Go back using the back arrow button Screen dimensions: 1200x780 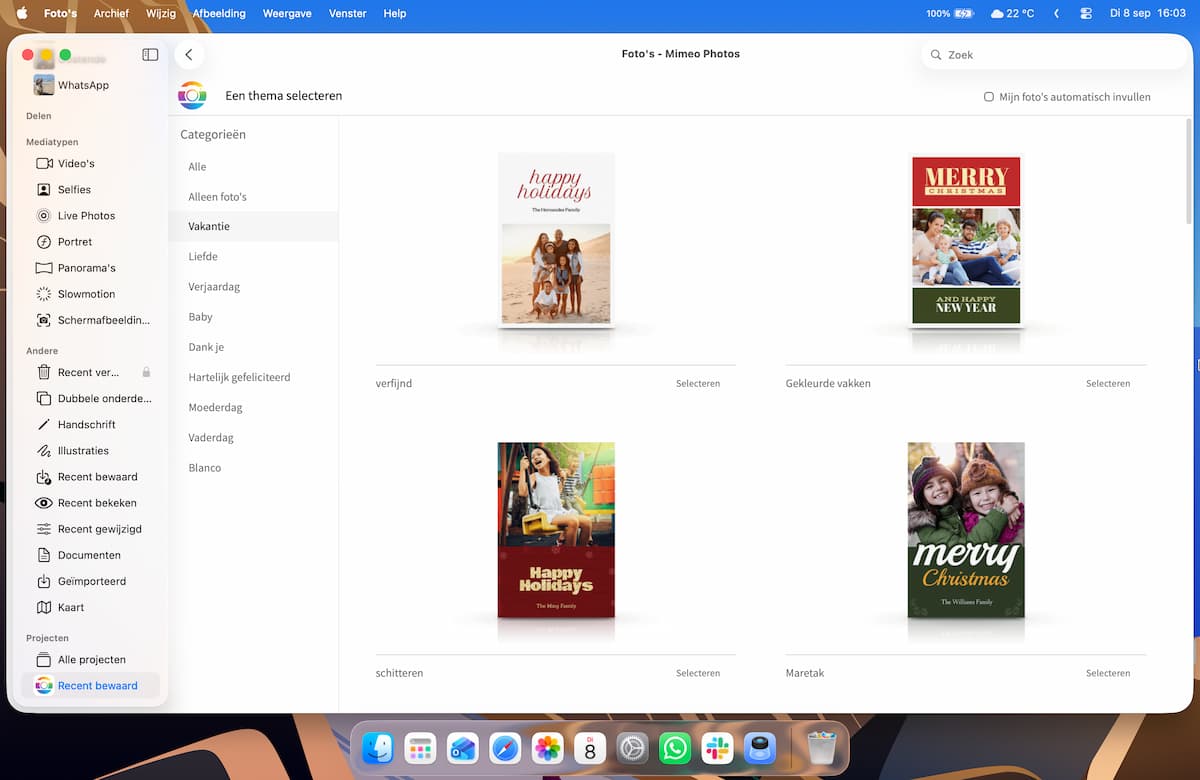coord(189,55)
